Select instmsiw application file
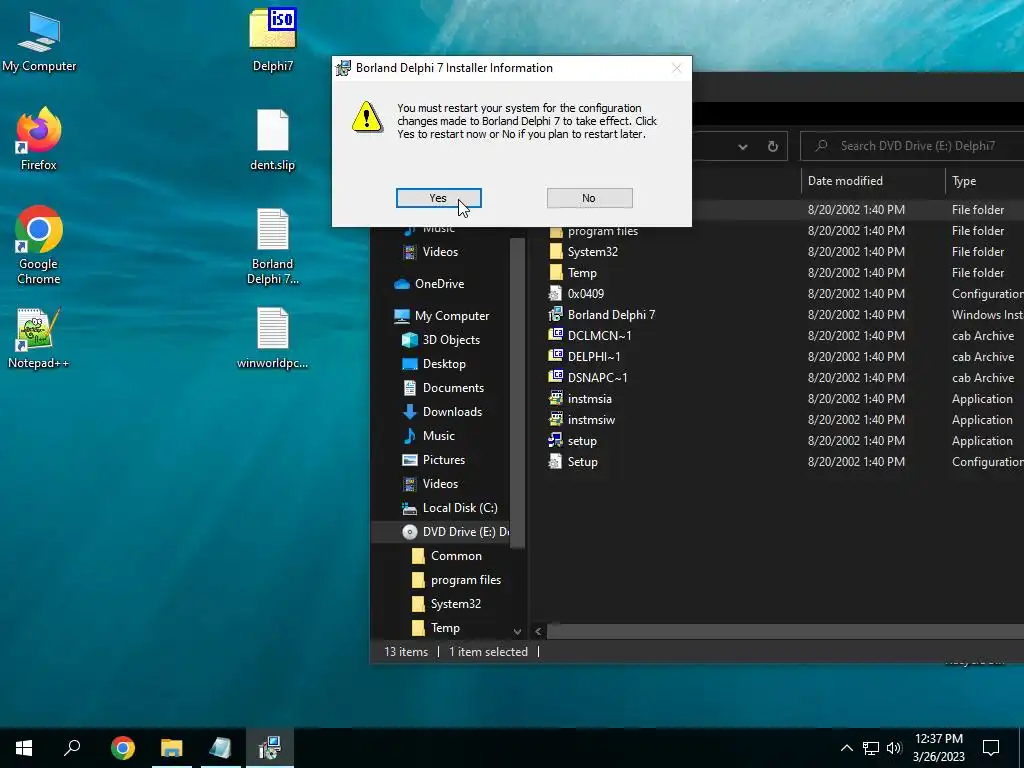Image resolution: width=1024 pixels, height=768 pixels. (590, 419)
